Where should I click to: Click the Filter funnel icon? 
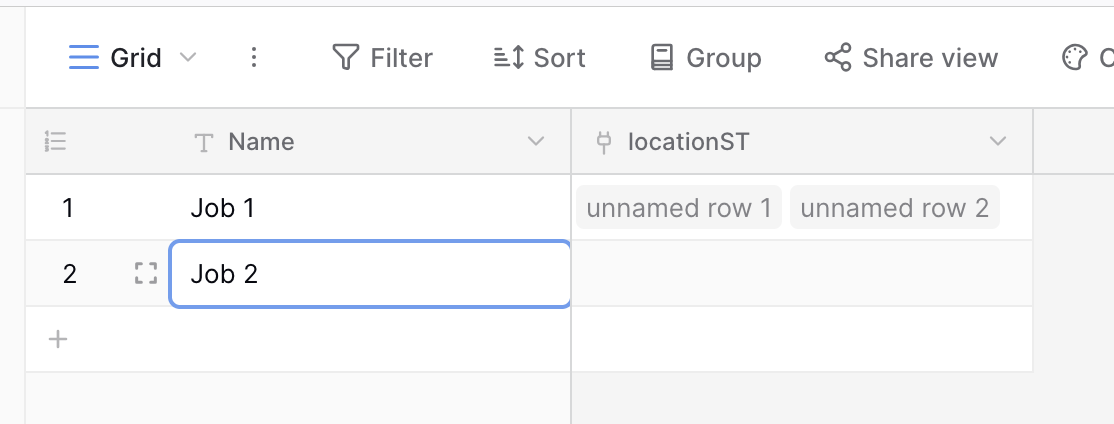tap(345, 58)
